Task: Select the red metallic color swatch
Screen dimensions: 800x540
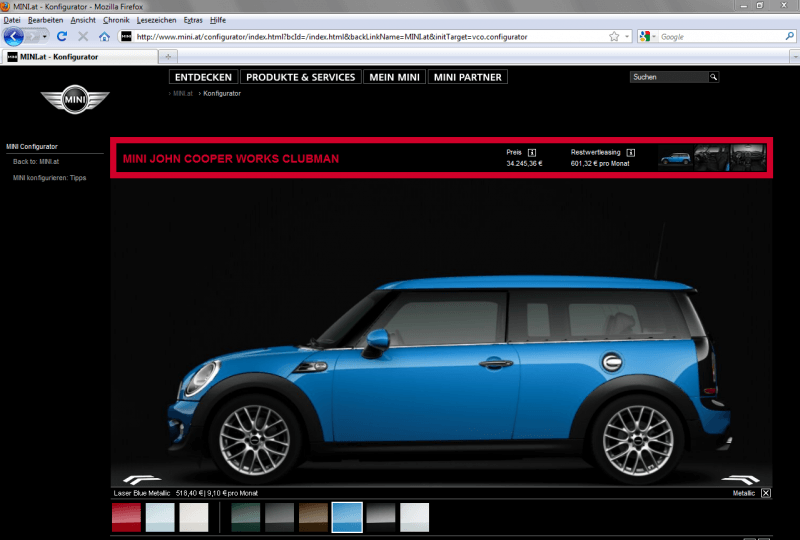Action: tap(126, 517)
